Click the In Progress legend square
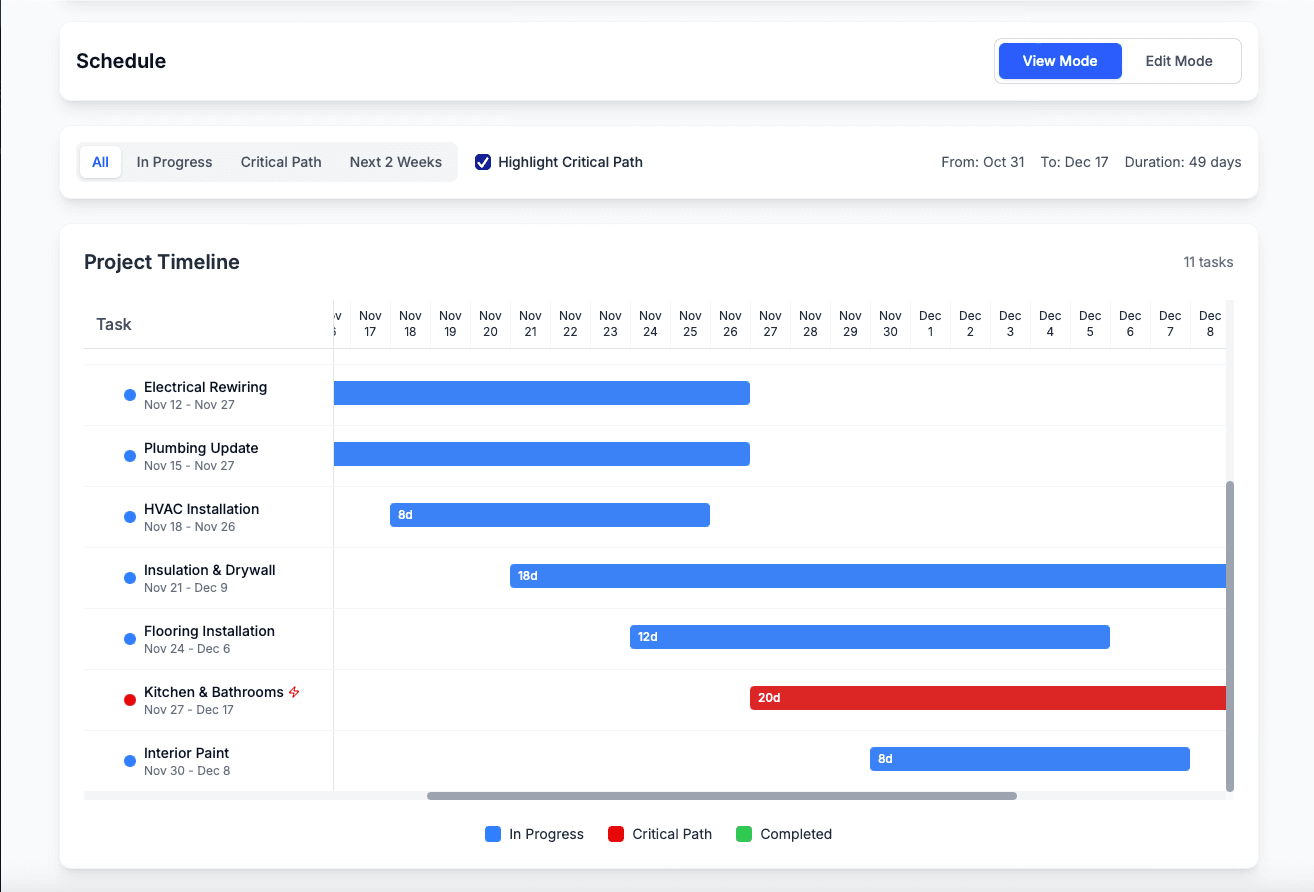 point(493,833)
